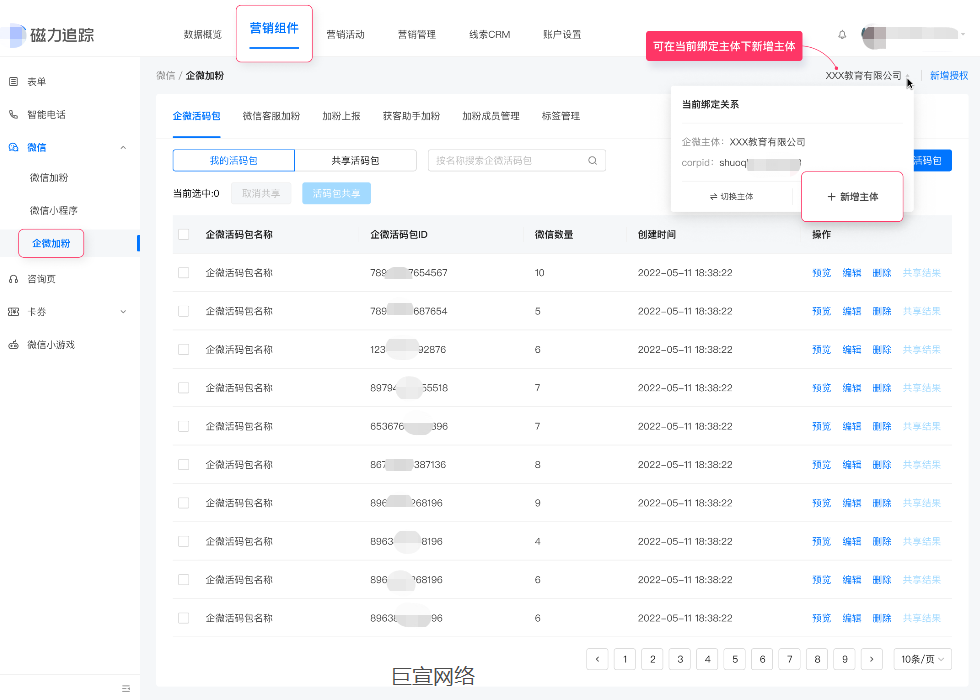The image size is (980, 700).
Task: Click the 新增主体 button
Action: (x=852, y=197)
